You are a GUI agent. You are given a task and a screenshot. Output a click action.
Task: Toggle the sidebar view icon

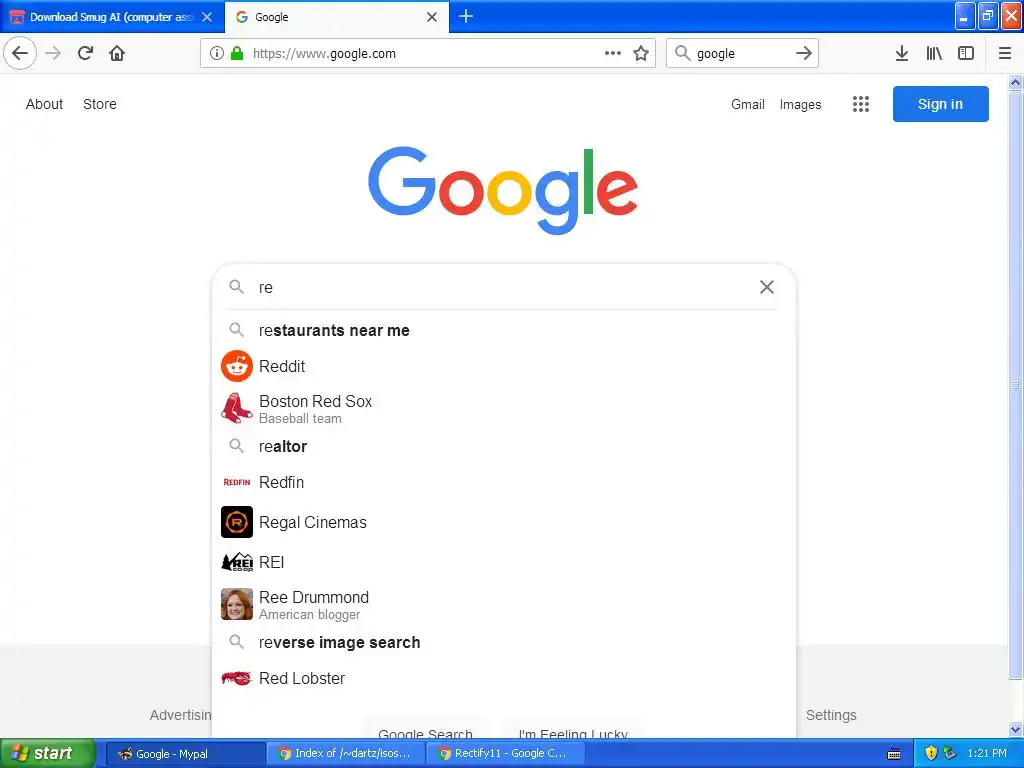coord(966,53)
